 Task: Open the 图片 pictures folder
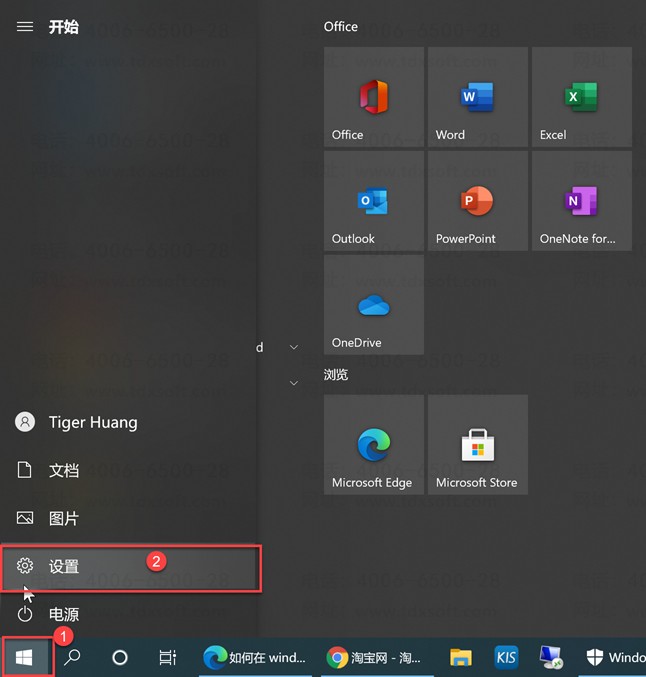[x=130, y=518]
